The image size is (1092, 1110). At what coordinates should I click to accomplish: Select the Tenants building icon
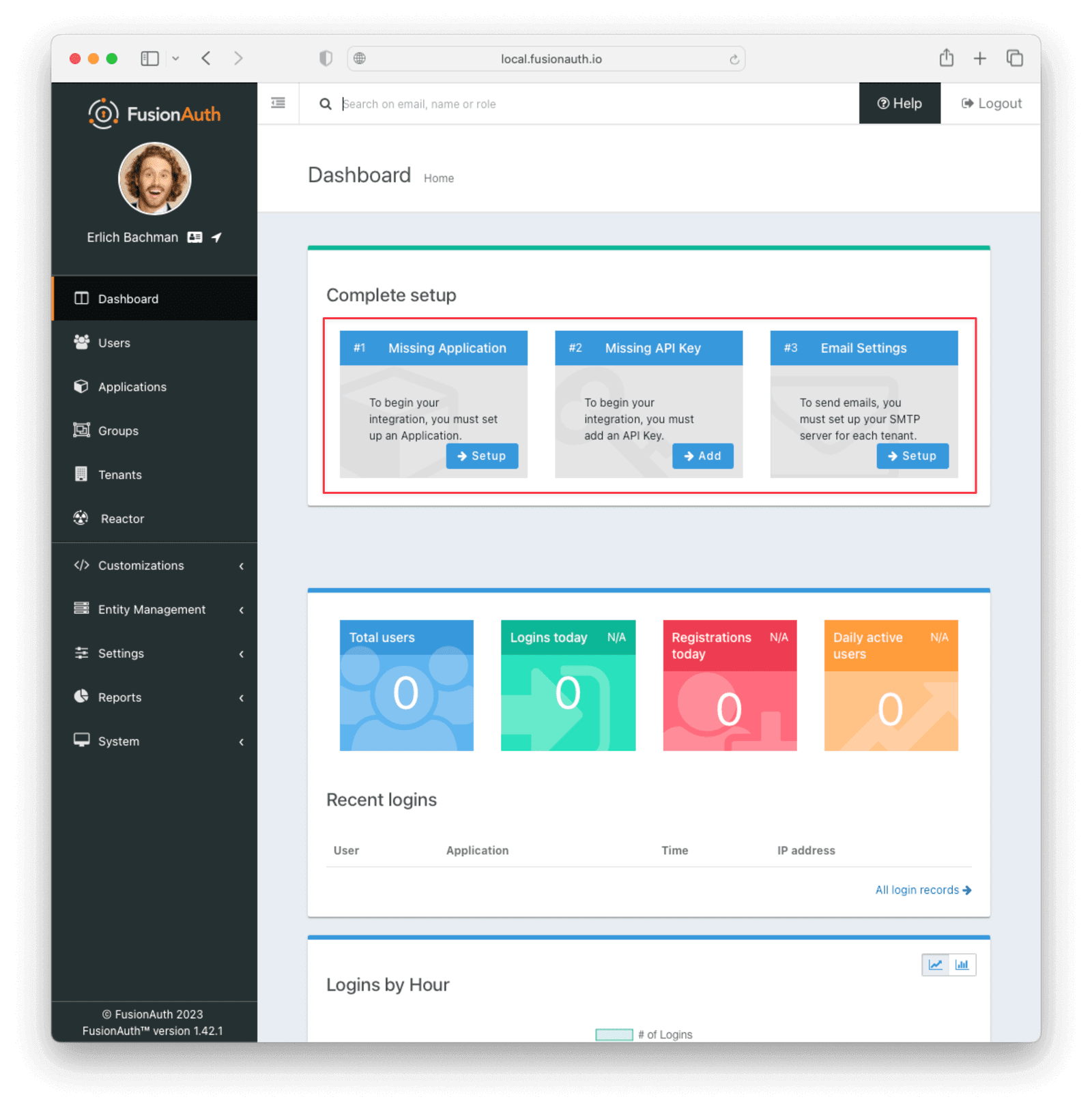point(81,474)
